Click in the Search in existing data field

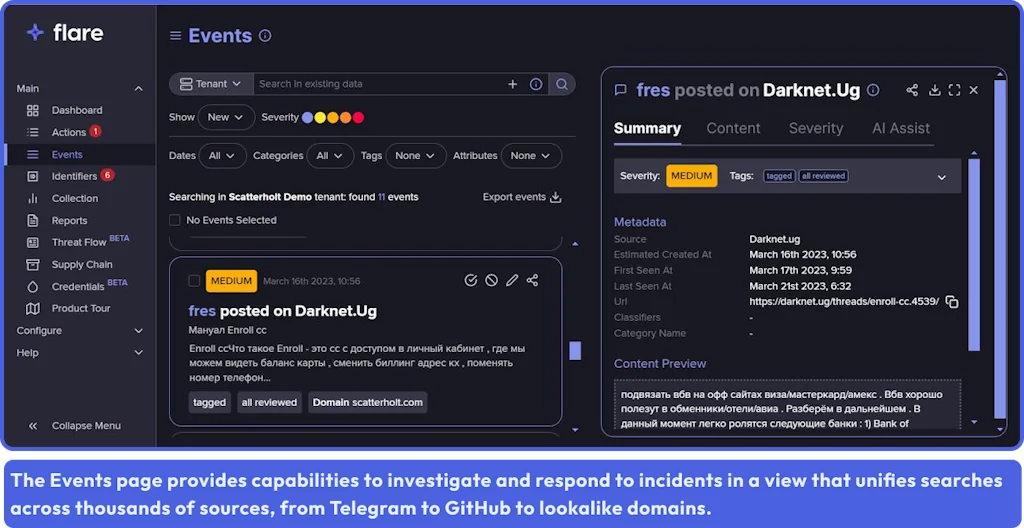[x=379, y=84]
